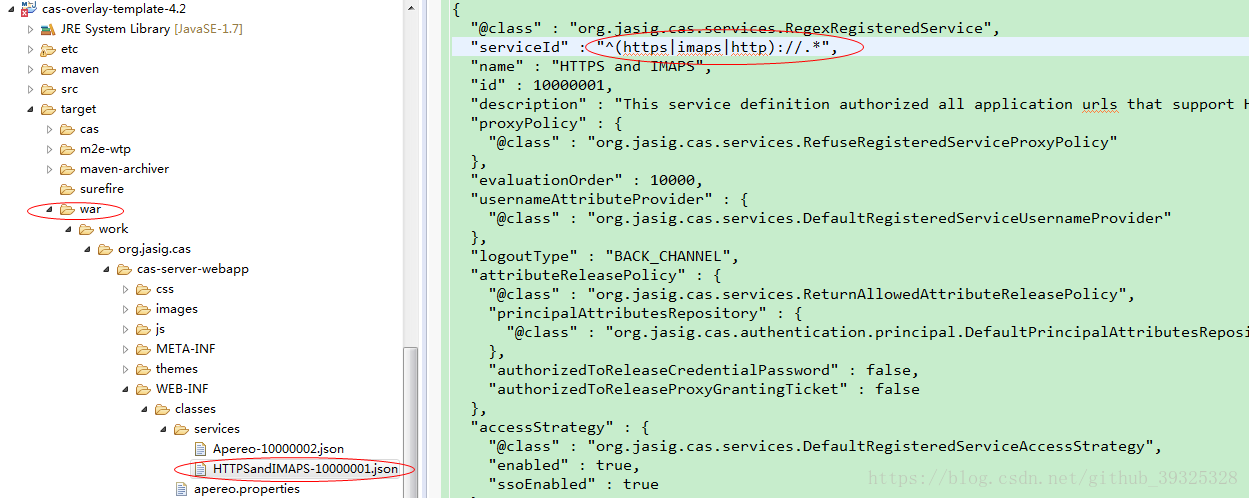Click the JRE System Library icon

(49, 29)
